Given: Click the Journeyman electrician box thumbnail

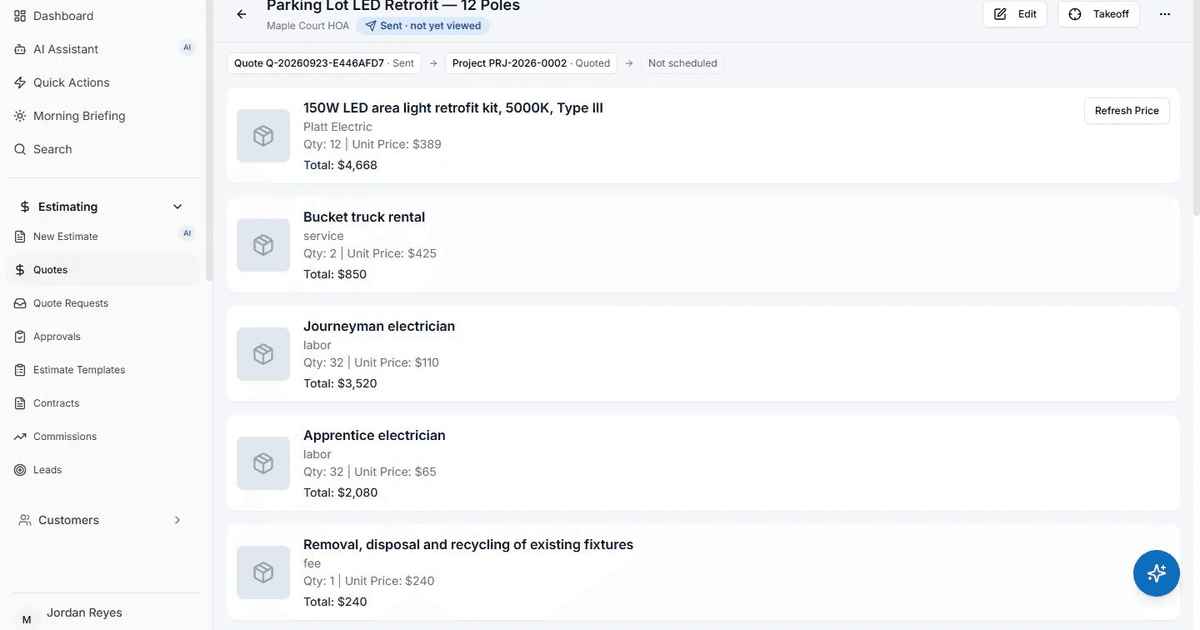Looking at the screenshot, I should point(263,354).
